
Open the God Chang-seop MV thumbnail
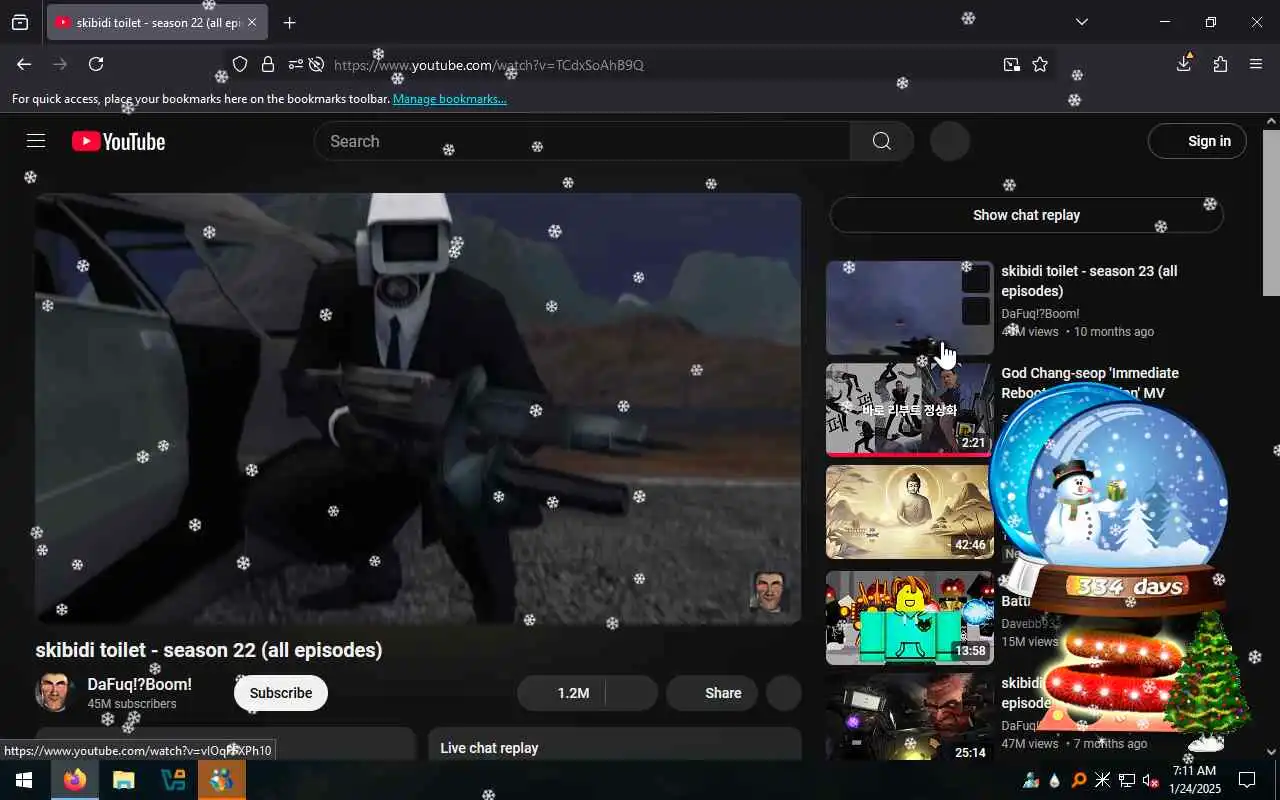point(909,410)
